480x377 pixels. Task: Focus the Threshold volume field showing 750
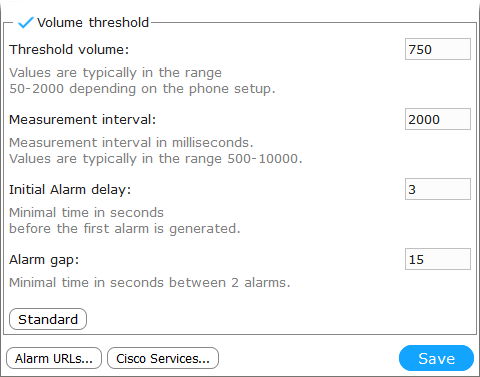coord(438,49)
